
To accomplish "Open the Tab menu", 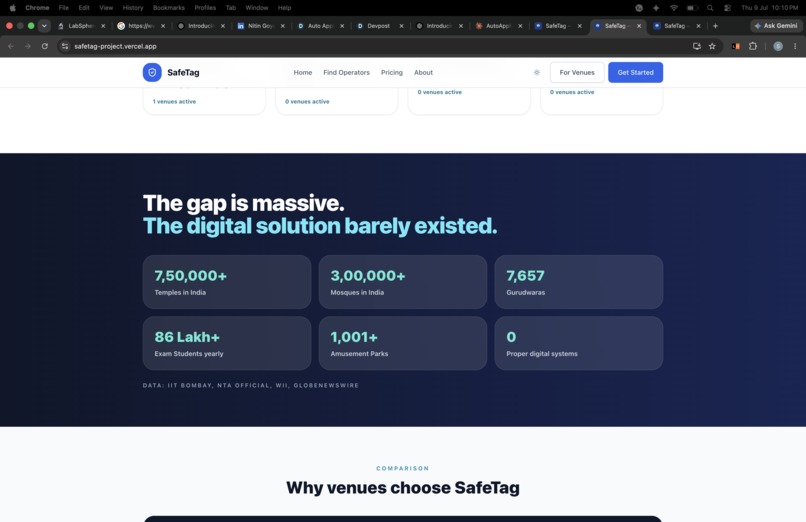I will tap(231, 8).
